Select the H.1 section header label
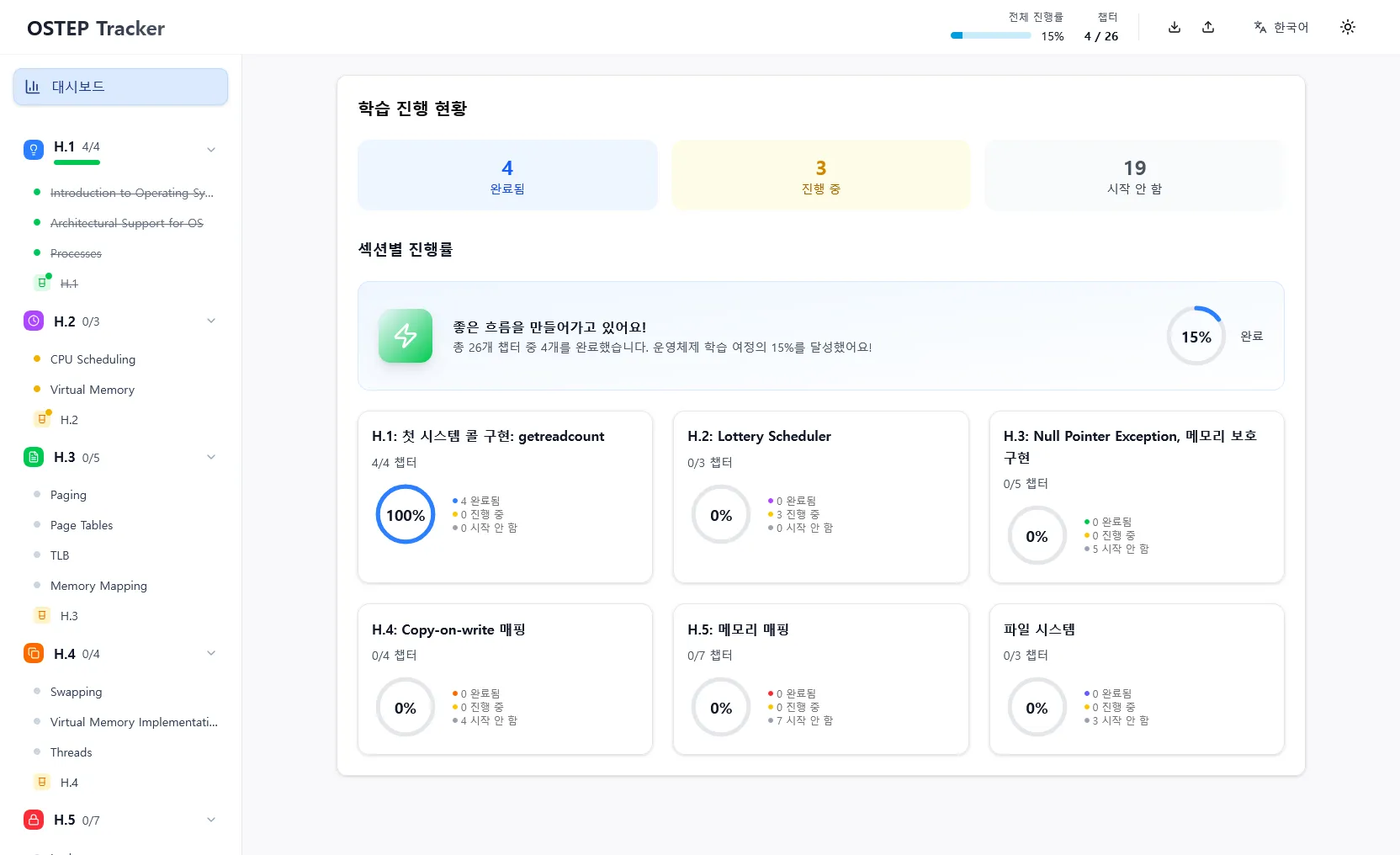Screen dimensions: 1400x855 65,146
